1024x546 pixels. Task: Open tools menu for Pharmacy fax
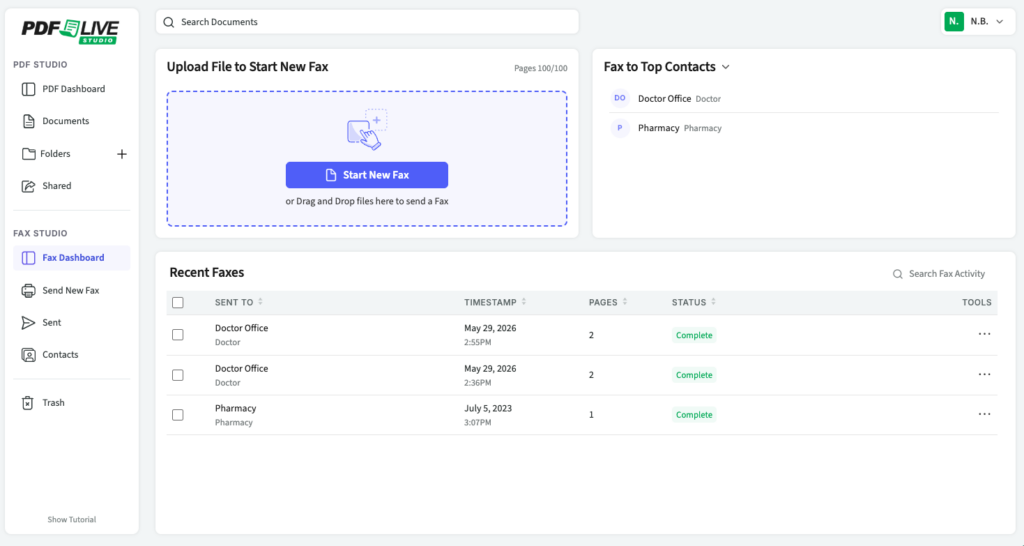pos(984,415)
